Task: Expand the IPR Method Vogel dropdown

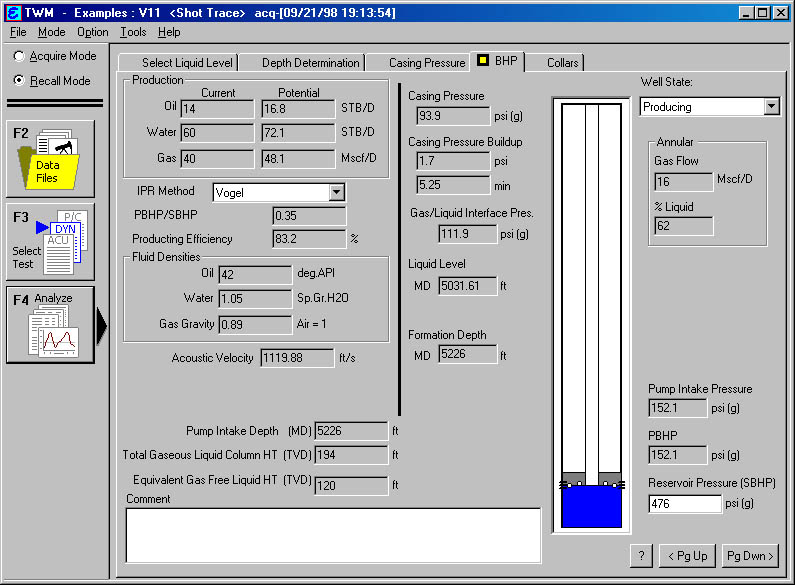Action: (336, 192)
